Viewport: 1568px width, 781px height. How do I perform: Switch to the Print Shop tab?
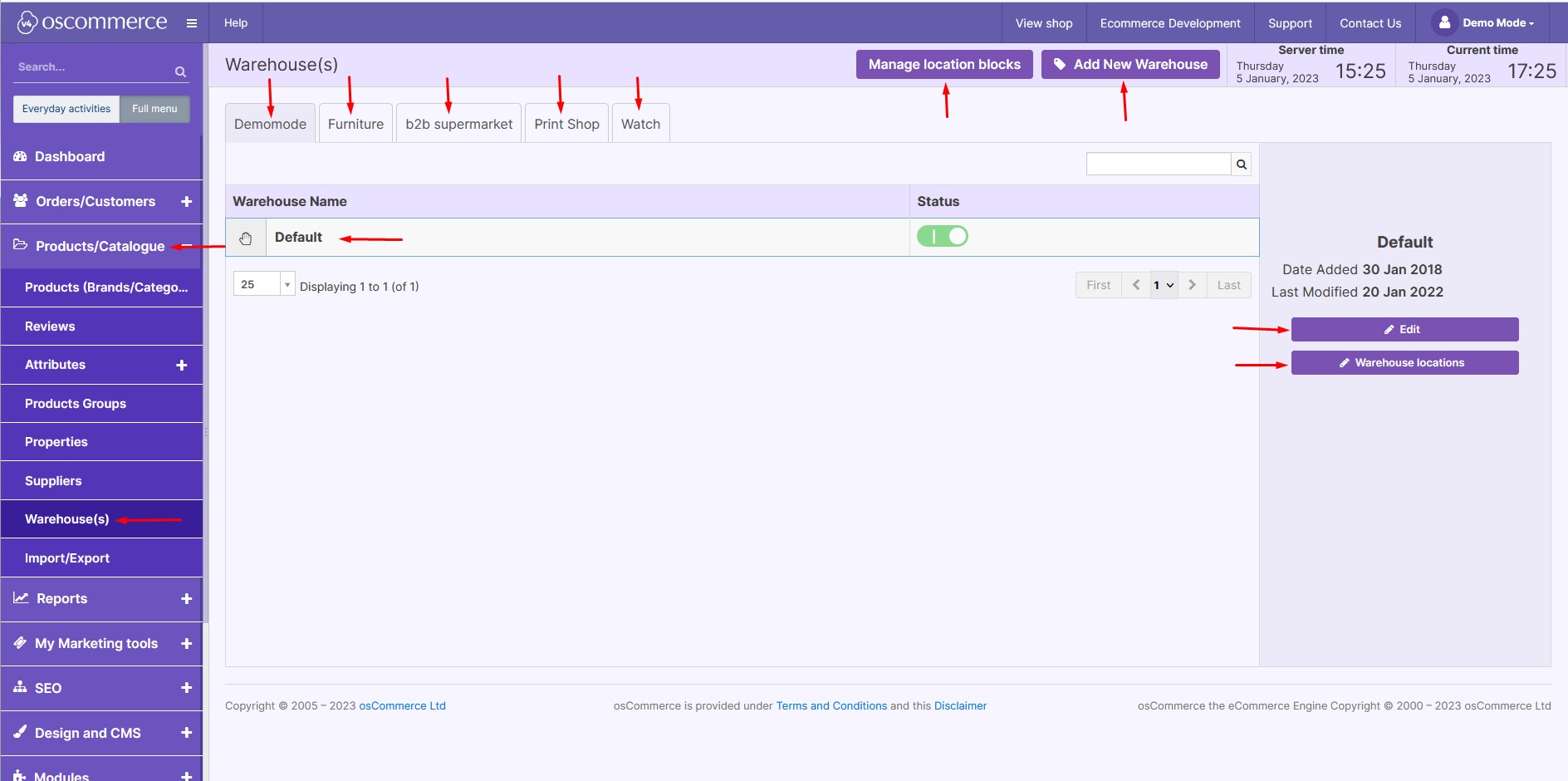point(566,124)
